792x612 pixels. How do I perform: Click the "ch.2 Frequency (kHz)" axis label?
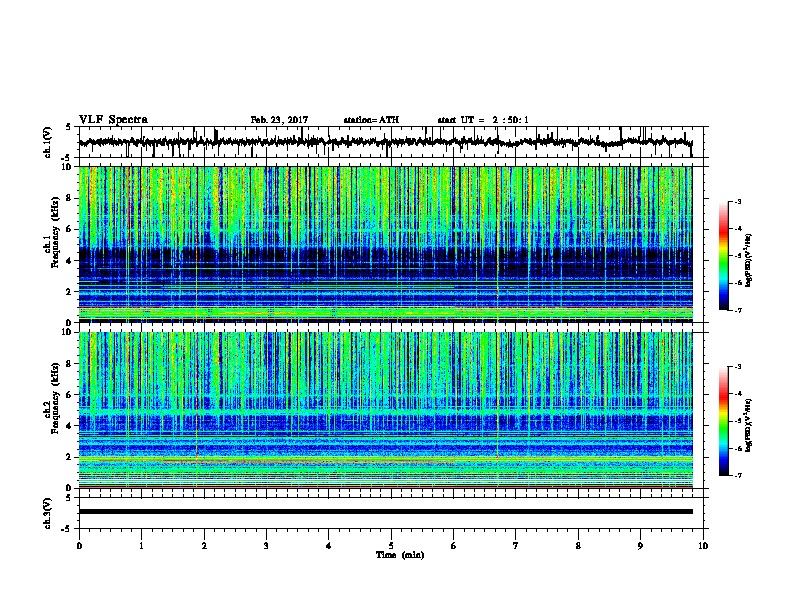click(x=51, y=398)
